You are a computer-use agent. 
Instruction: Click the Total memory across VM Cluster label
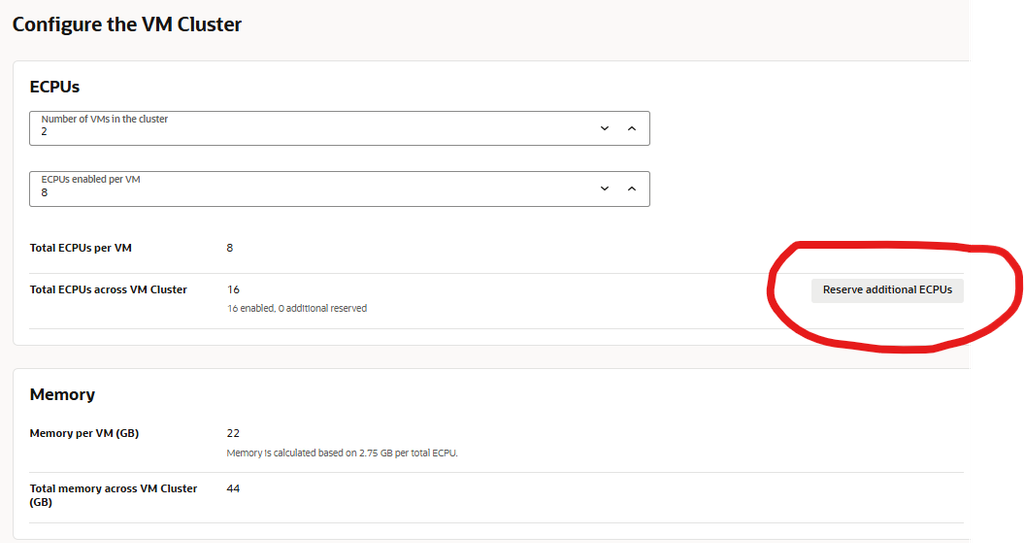113,495
